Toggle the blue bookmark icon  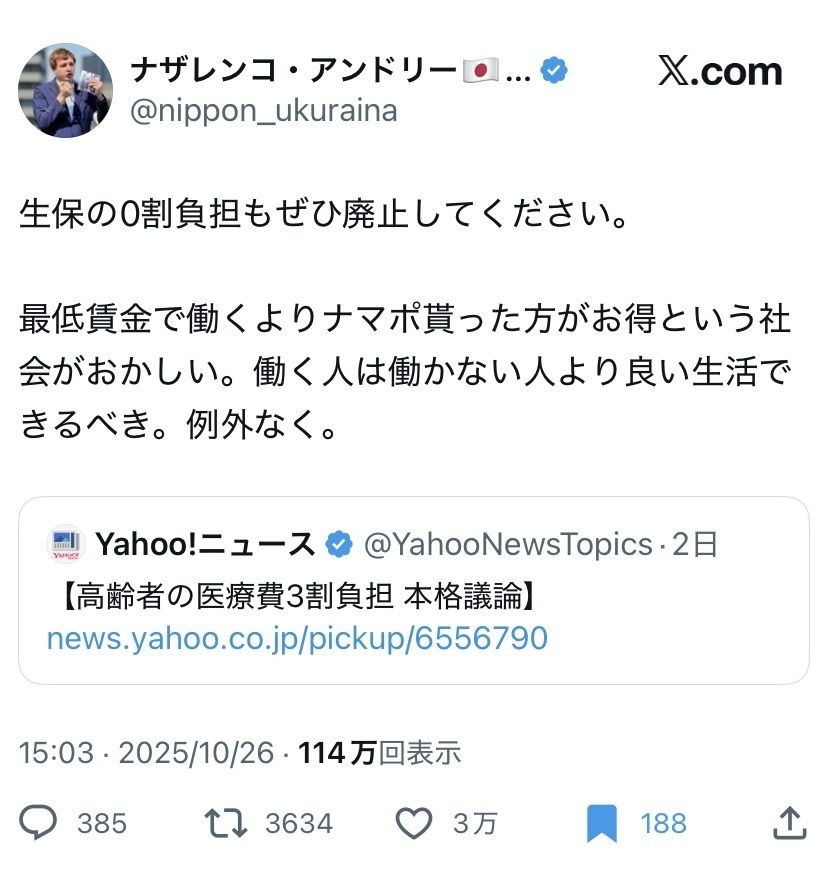click(602, 822)
